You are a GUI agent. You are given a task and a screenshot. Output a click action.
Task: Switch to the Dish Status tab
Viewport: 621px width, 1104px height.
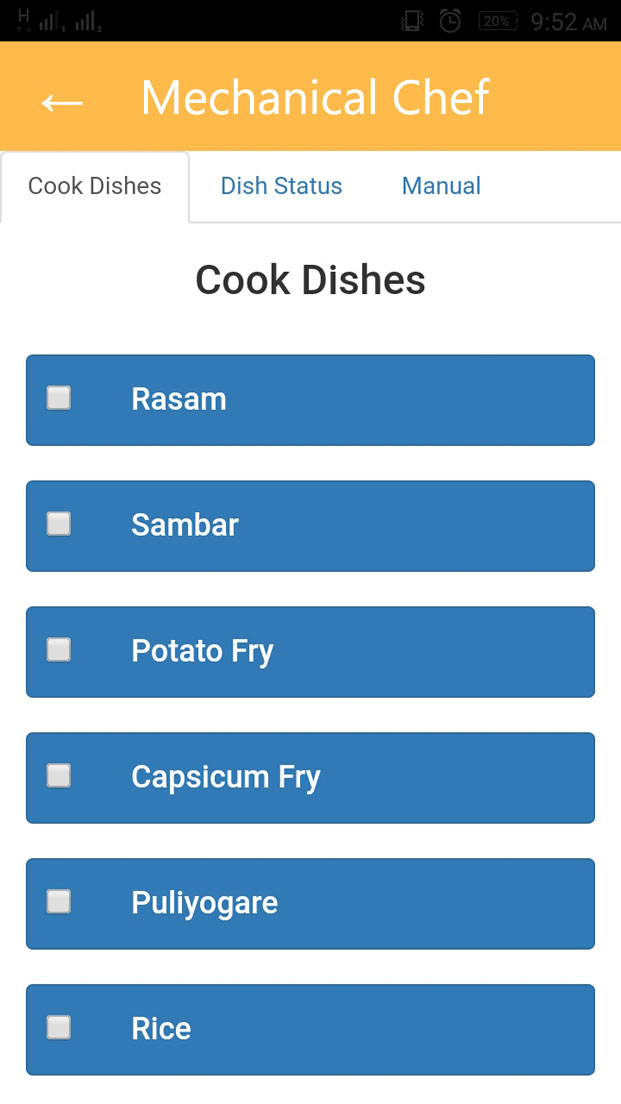pyautogui.click(x=281, y=186)
